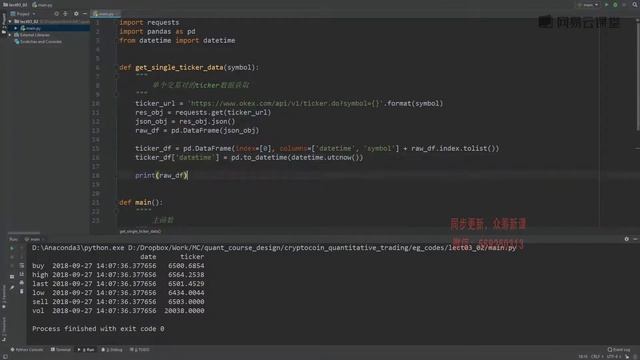Open the Debug tool window tab
This screenshot has width=640, height=360.
coord(112,350)
